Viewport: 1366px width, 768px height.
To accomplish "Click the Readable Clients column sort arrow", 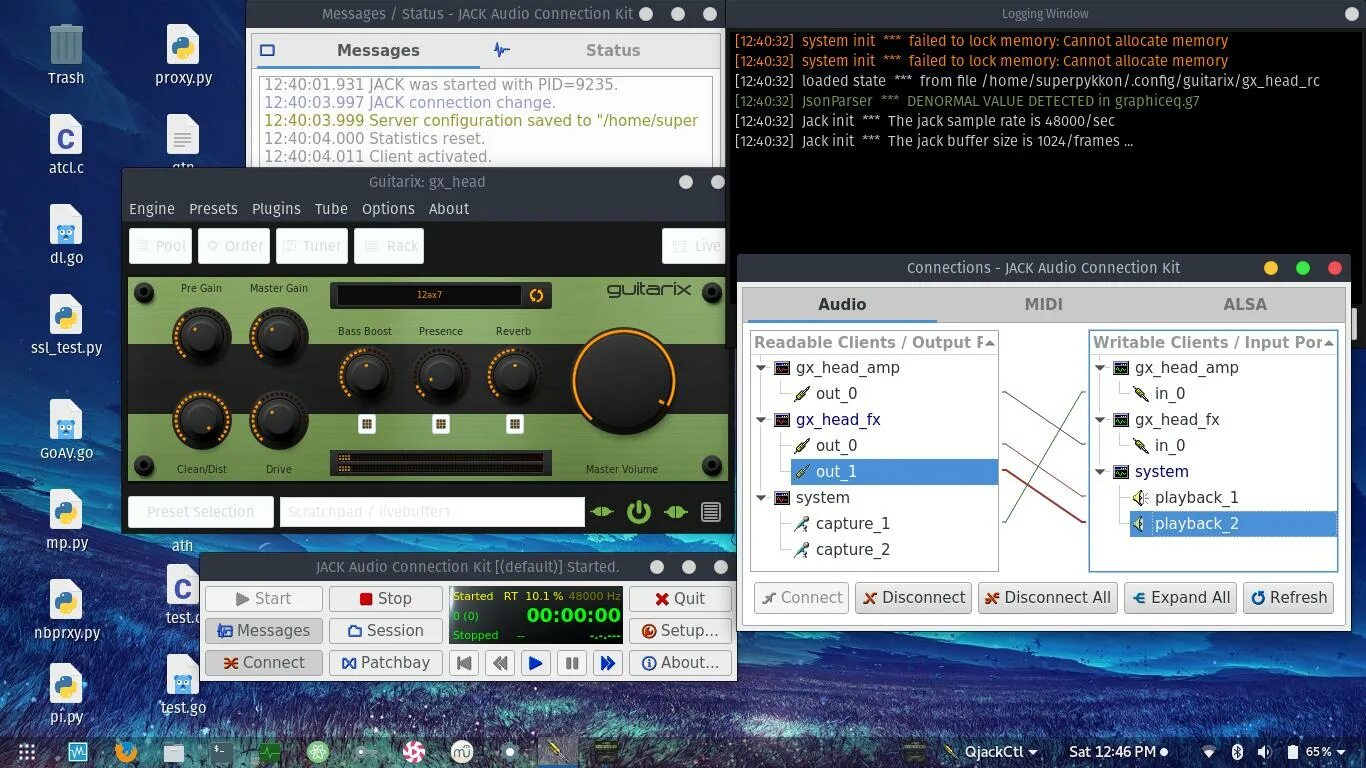I will 990,343.
